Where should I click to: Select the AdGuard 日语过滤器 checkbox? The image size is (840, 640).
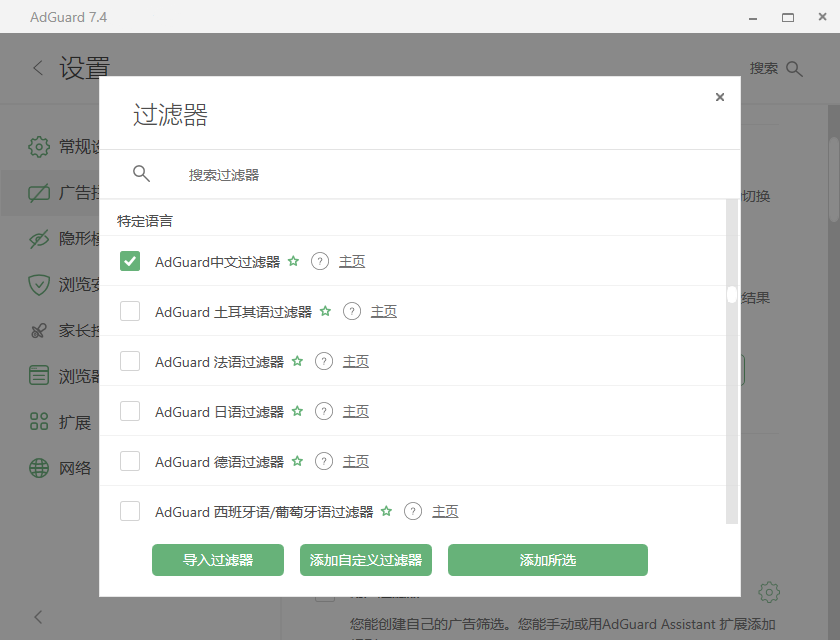[x=130, y=411]
